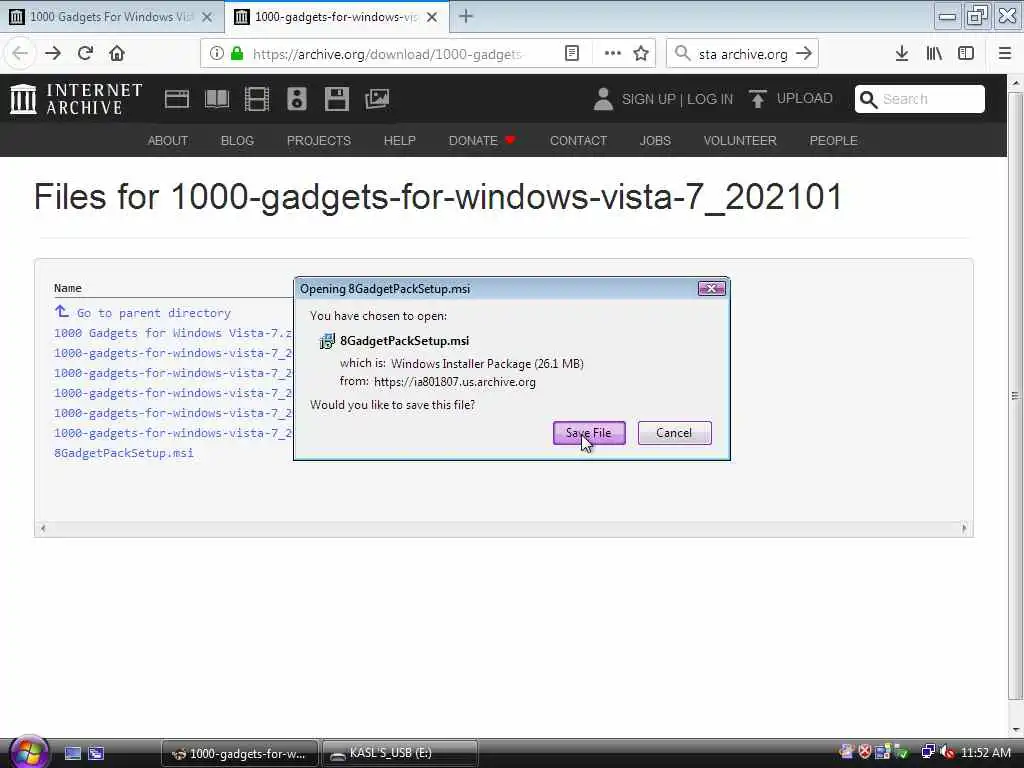Viewport: 1024px width, 768px height.
Task: Click the 11:52 AM system clock
Action: click(x=985, y=752)
